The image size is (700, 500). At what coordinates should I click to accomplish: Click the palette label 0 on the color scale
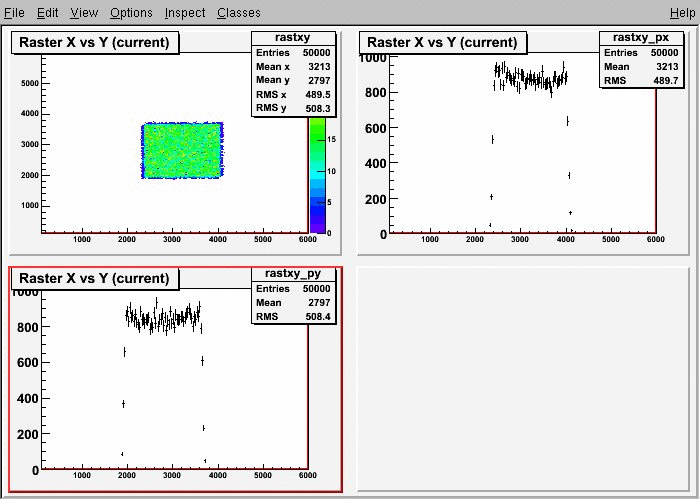(x=329, y=233)
